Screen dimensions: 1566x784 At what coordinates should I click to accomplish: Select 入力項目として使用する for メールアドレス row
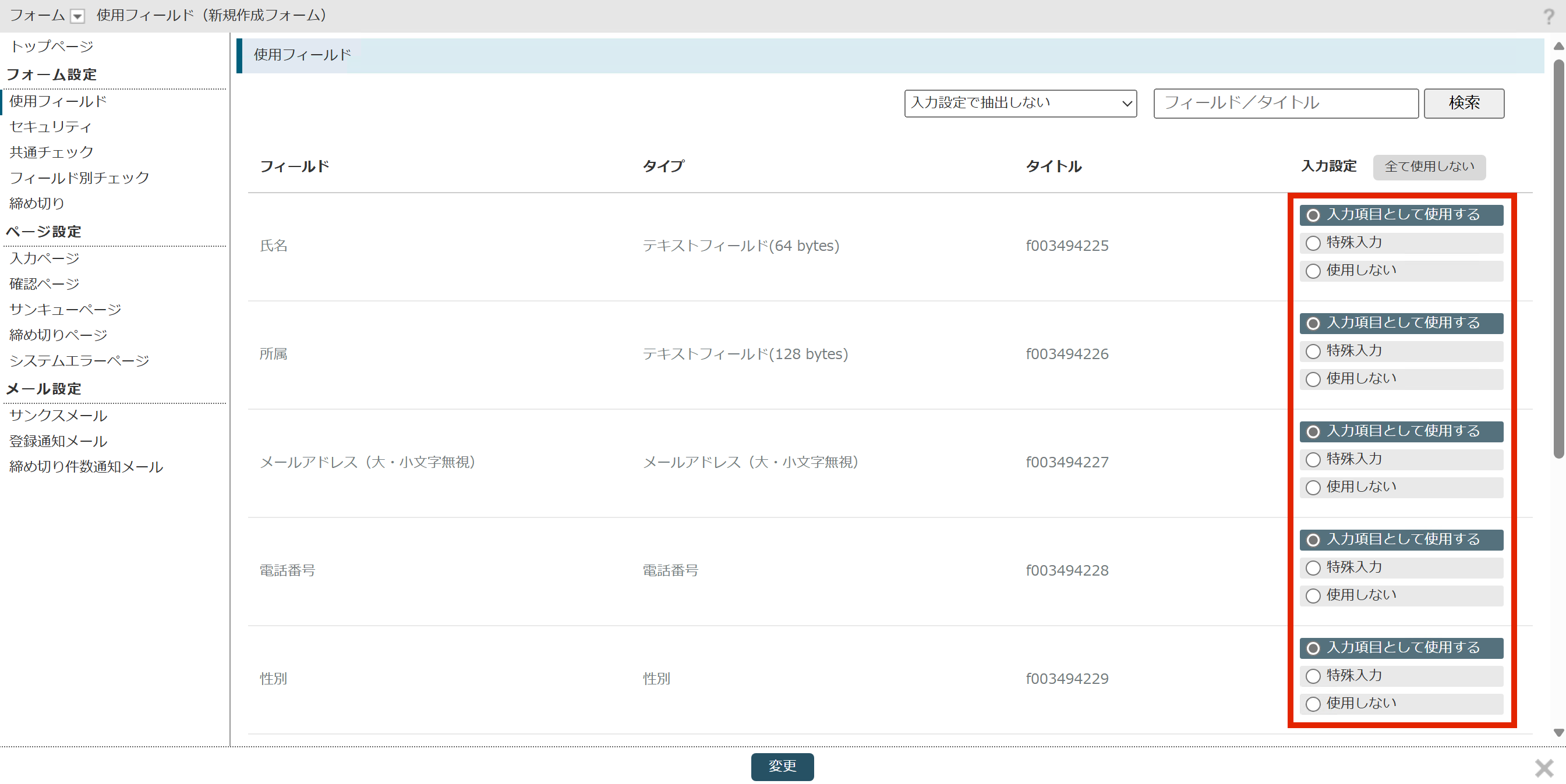tap(1401, 431)
